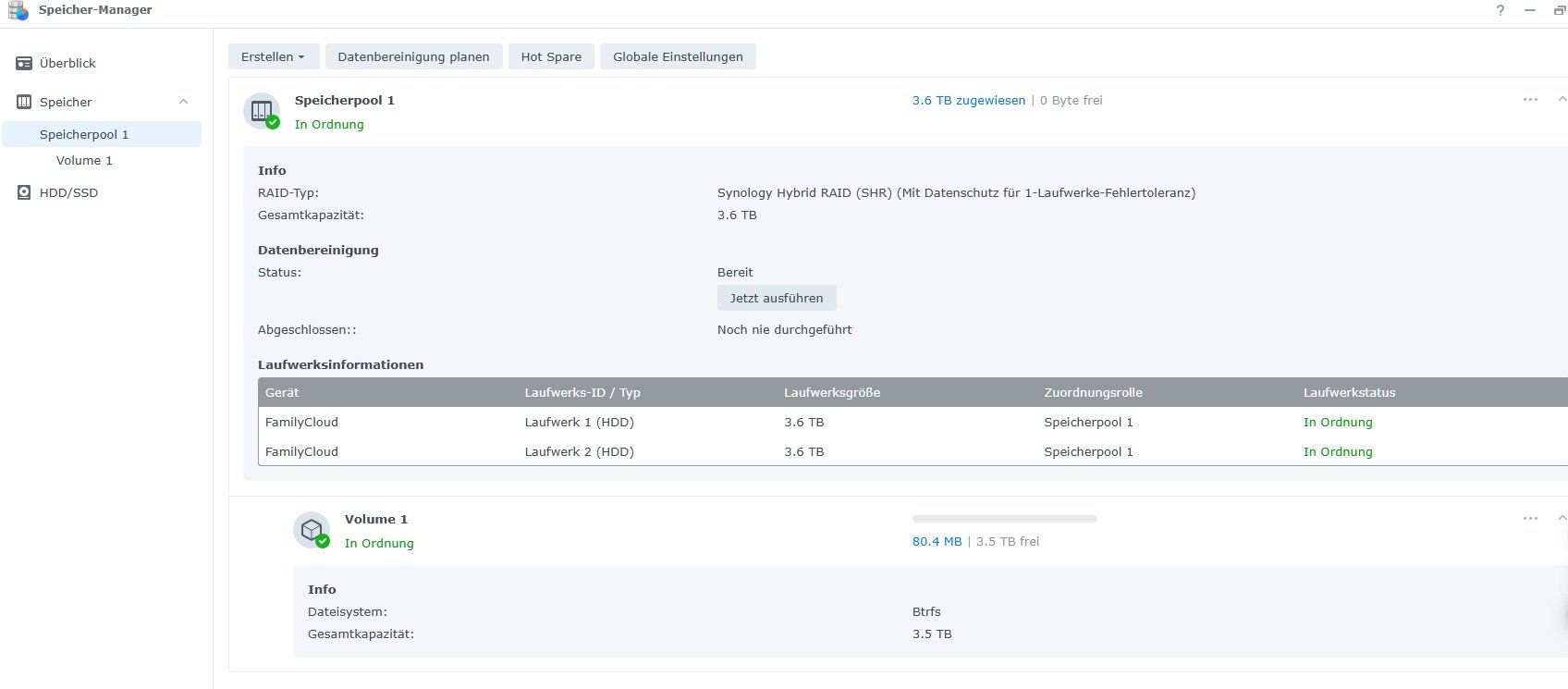
Task: Open the Speicherpool 1 more options dots
Action: click(1530, 100)
